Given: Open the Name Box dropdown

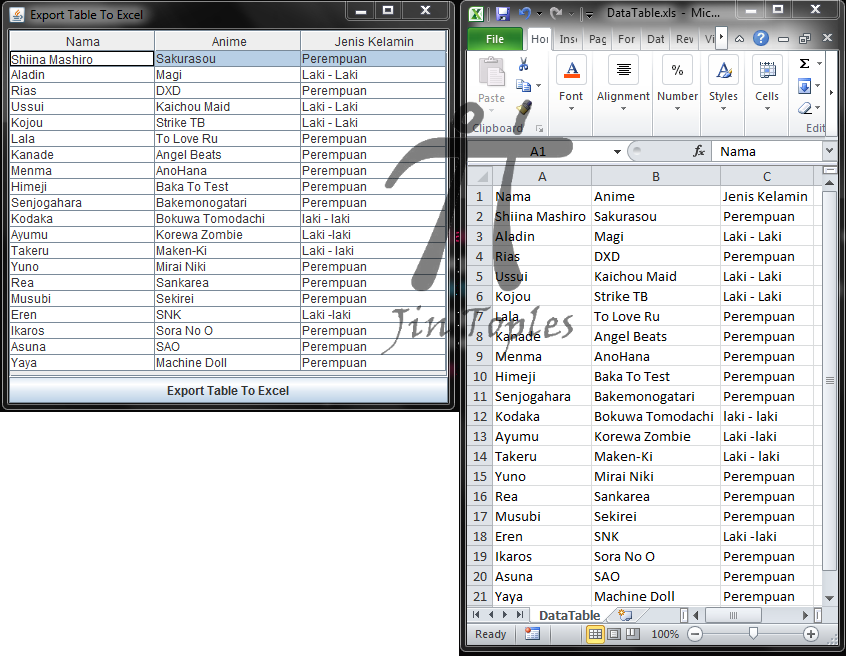Looking at the screenshot, I should [617, 150].
